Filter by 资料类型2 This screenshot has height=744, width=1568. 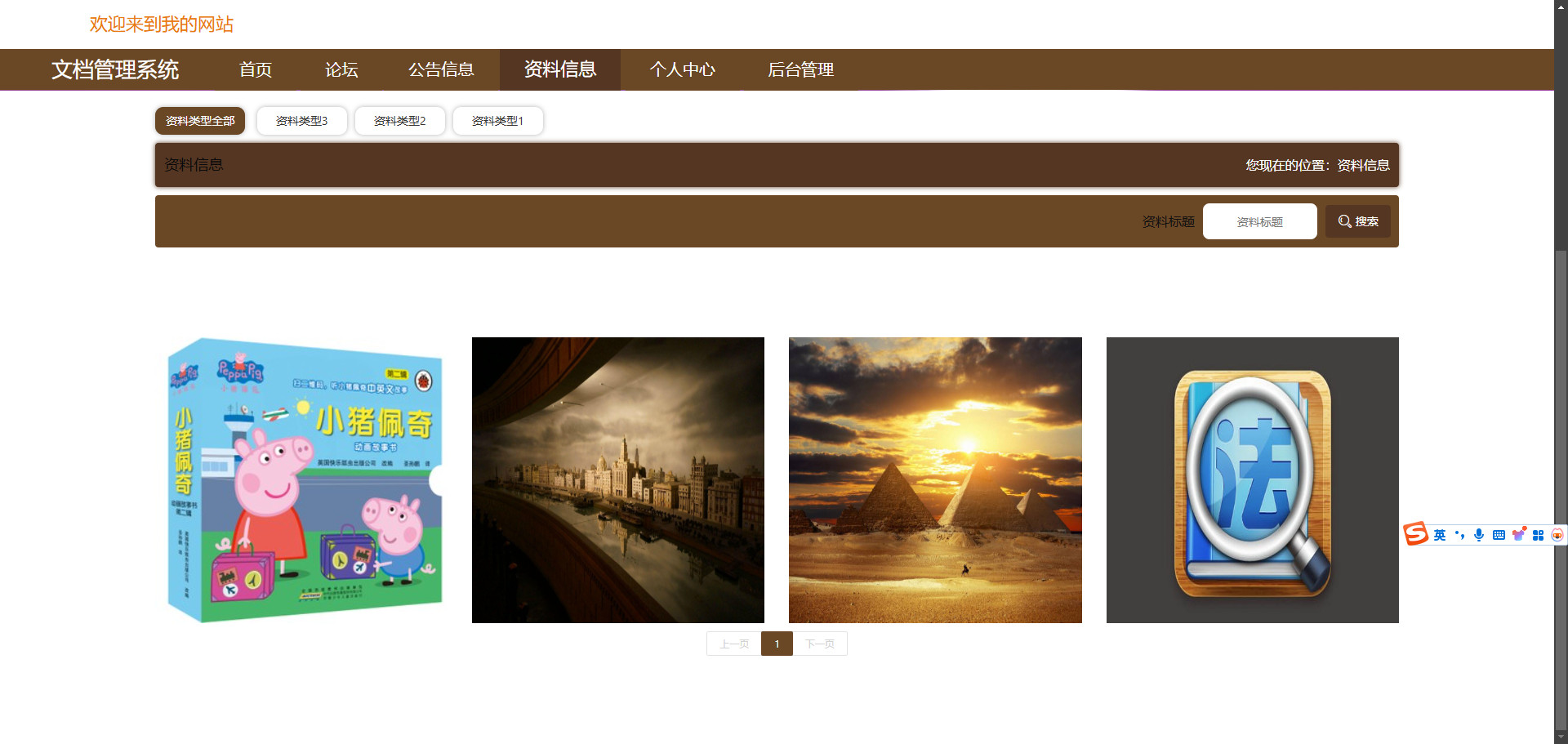coord(400,121)
